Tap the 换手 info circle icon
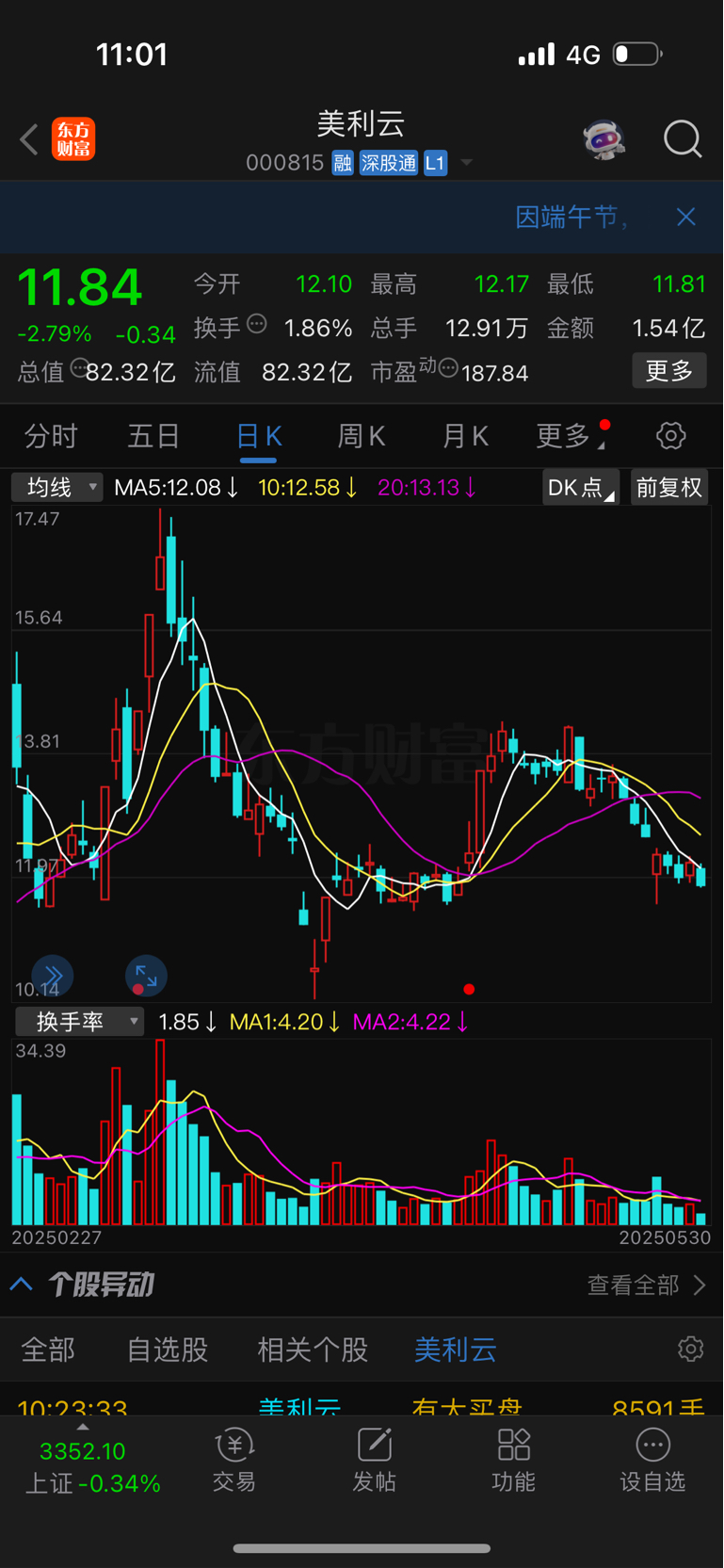Screen dimensions: 724x1568 click(x=256, y=325)
